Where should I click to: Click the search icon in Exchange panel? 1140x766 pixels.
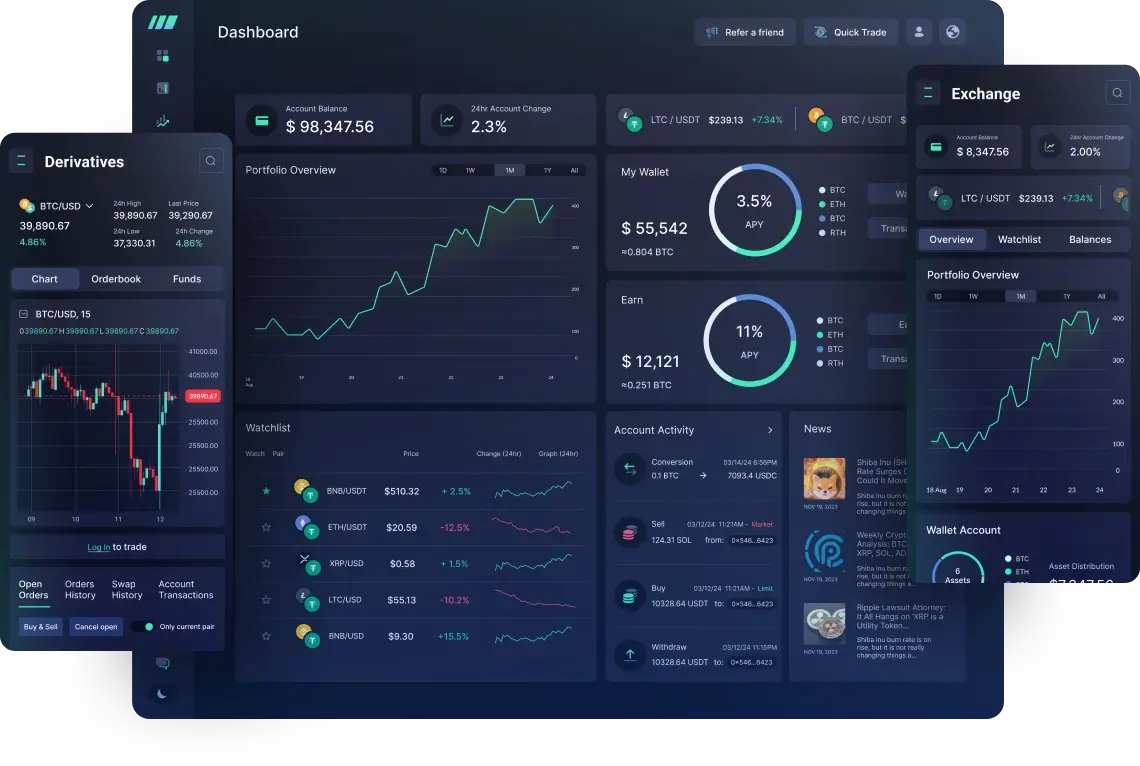pyautogui.click(x=1117, y=93)
